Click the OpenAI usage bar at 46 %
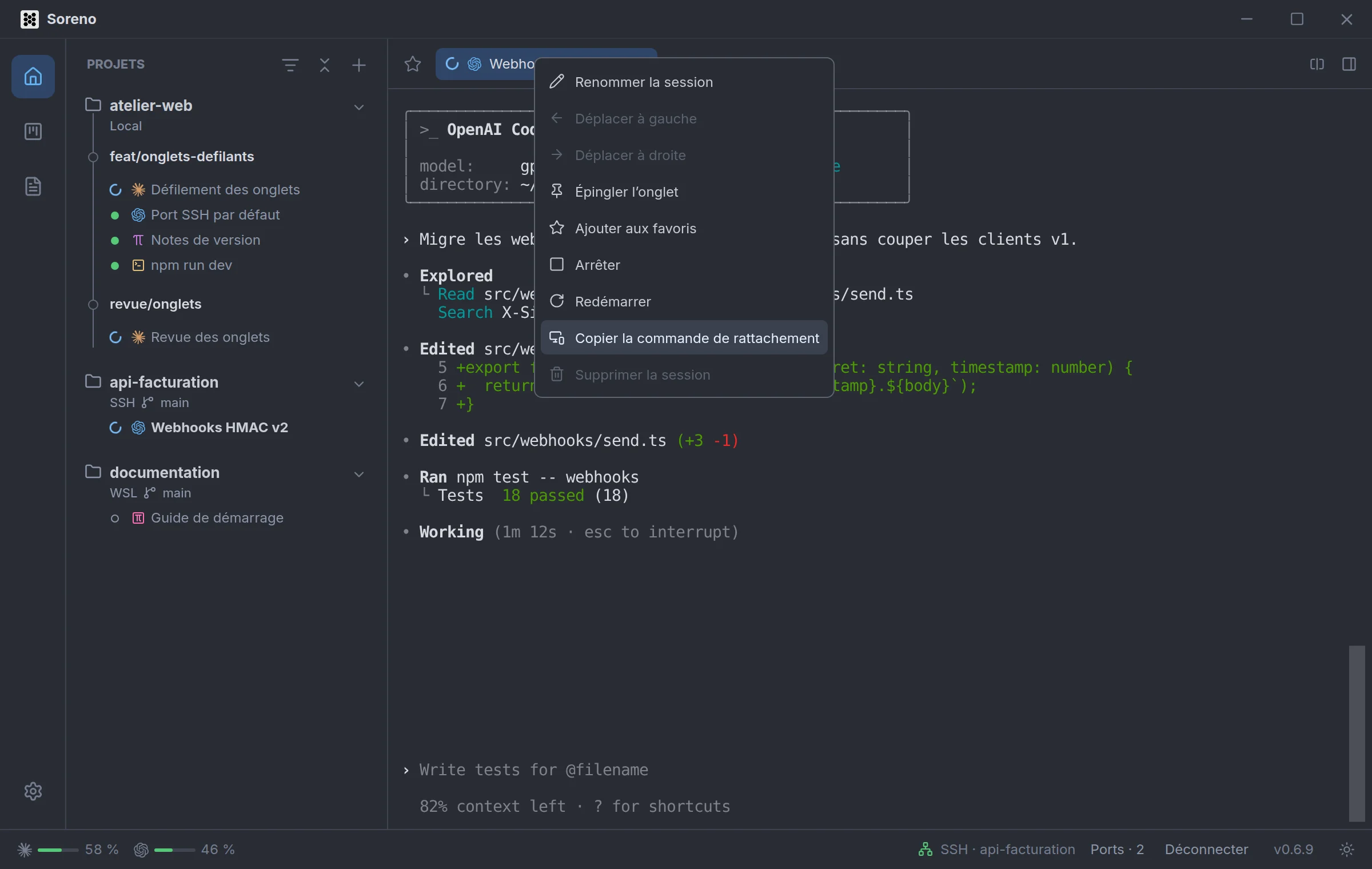This screenshot has height=869, width=1372. point(174,850)
